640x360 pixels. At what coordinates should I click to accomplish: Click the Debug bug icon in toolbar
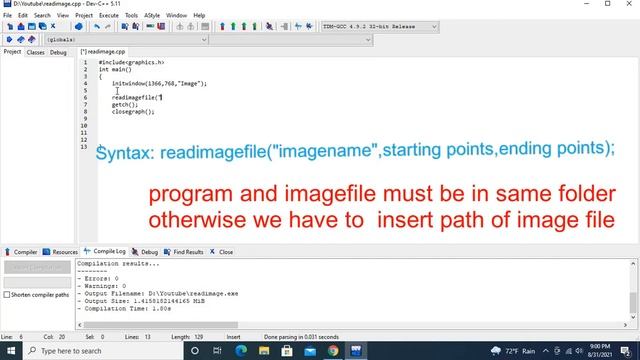pos(269,27)
